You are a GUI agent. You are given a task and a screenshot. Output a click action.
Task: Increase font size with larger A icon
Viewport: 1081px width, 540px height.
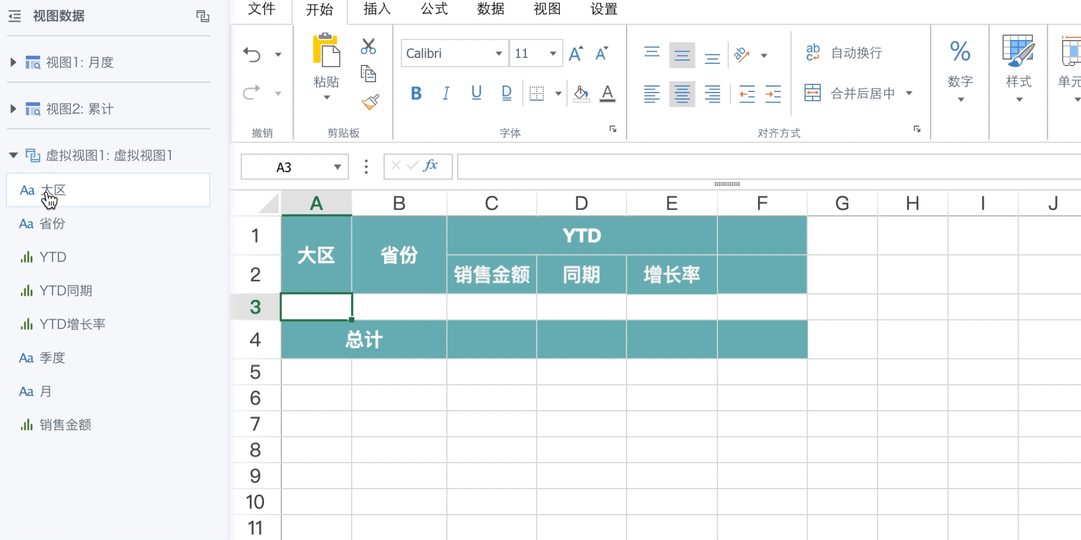click(576, 54)
